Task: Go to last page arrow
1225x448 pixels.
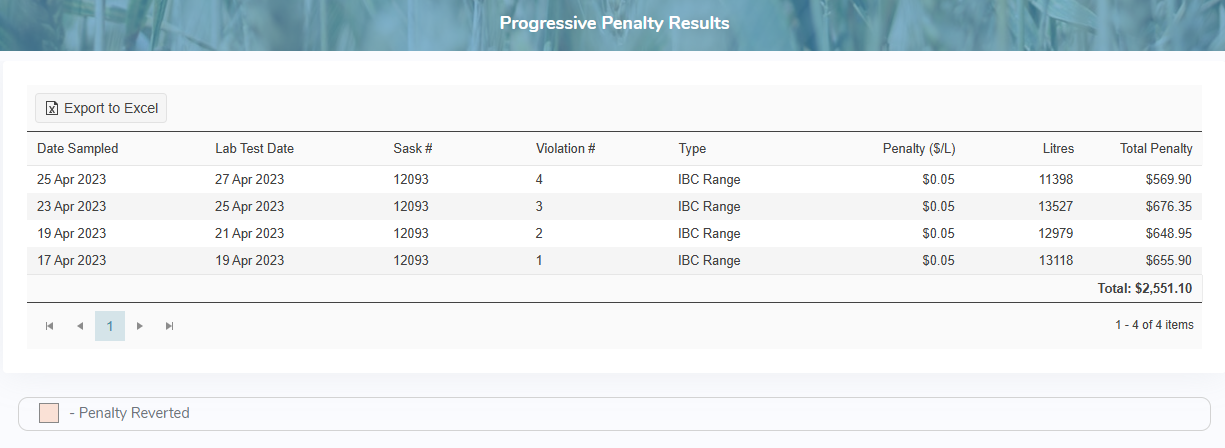Action: click(x=170, y=326)
